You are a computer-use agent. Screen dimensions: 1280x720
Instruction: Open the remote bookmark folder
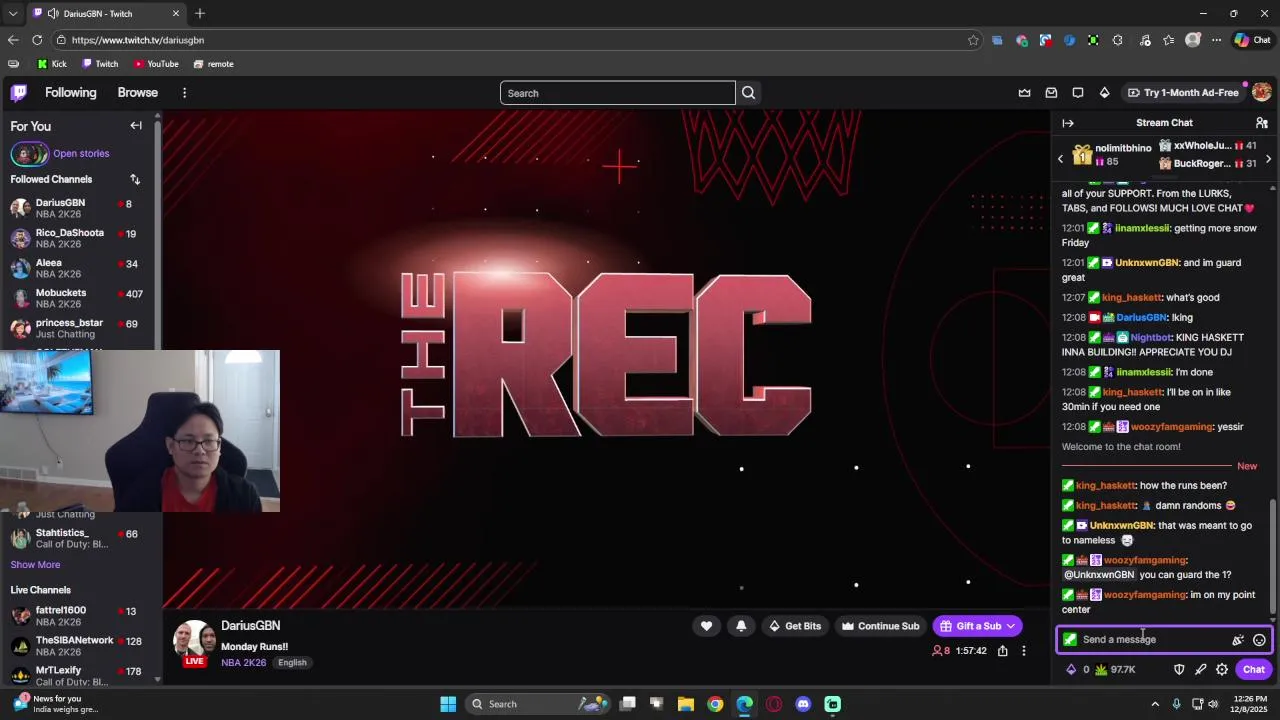213,64
